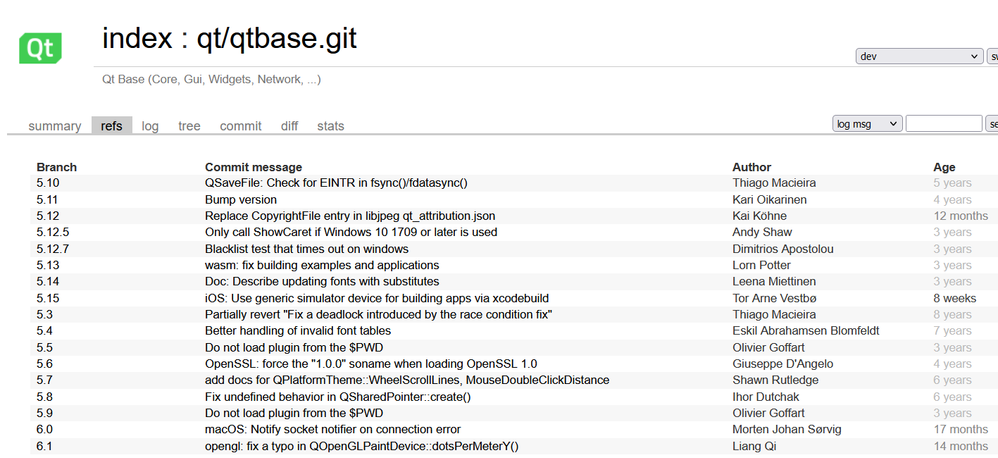
Task: Open the dev branch dropdown
Action: (919, 57)
